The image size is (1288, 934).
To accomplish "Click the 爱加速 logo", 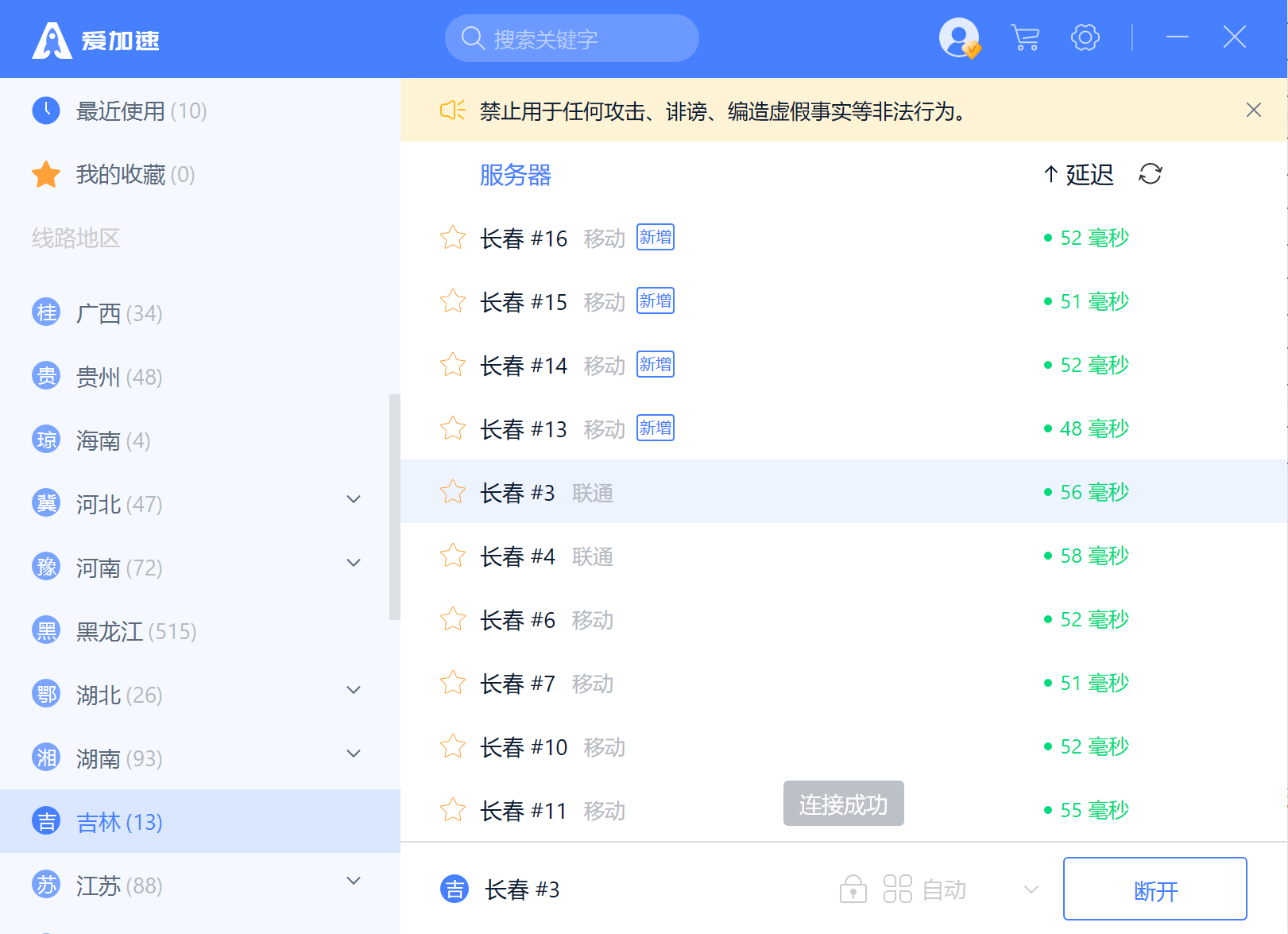I will (96, 40).
